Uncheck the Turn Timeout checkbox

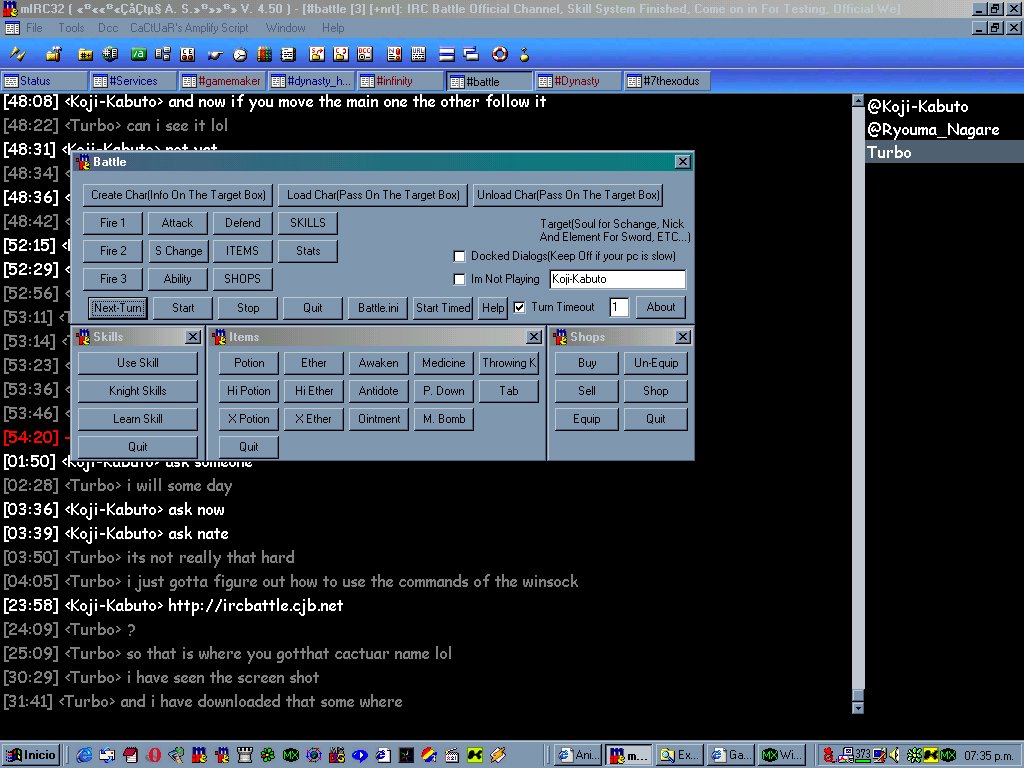(519, 307)
